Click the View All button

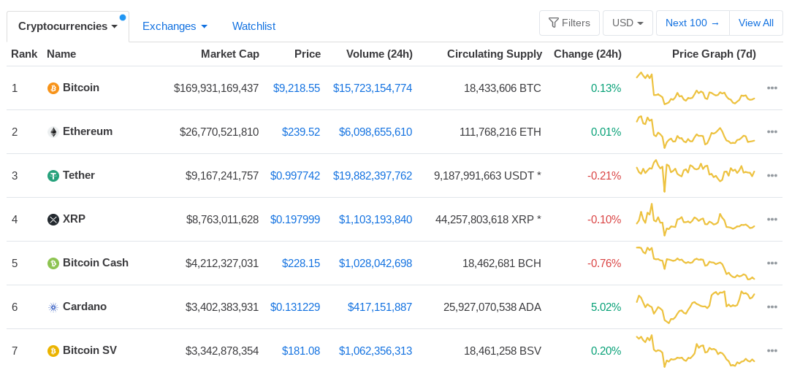point(756,23)
